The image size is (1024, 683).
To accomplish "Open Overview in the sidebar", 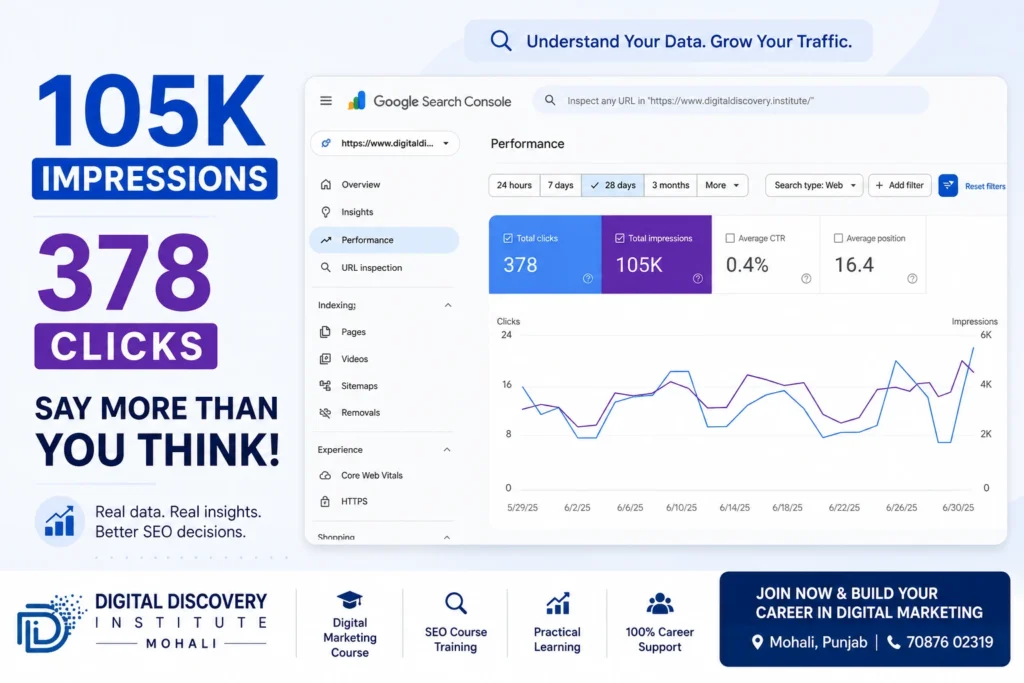I will click(x=384, y=184).
